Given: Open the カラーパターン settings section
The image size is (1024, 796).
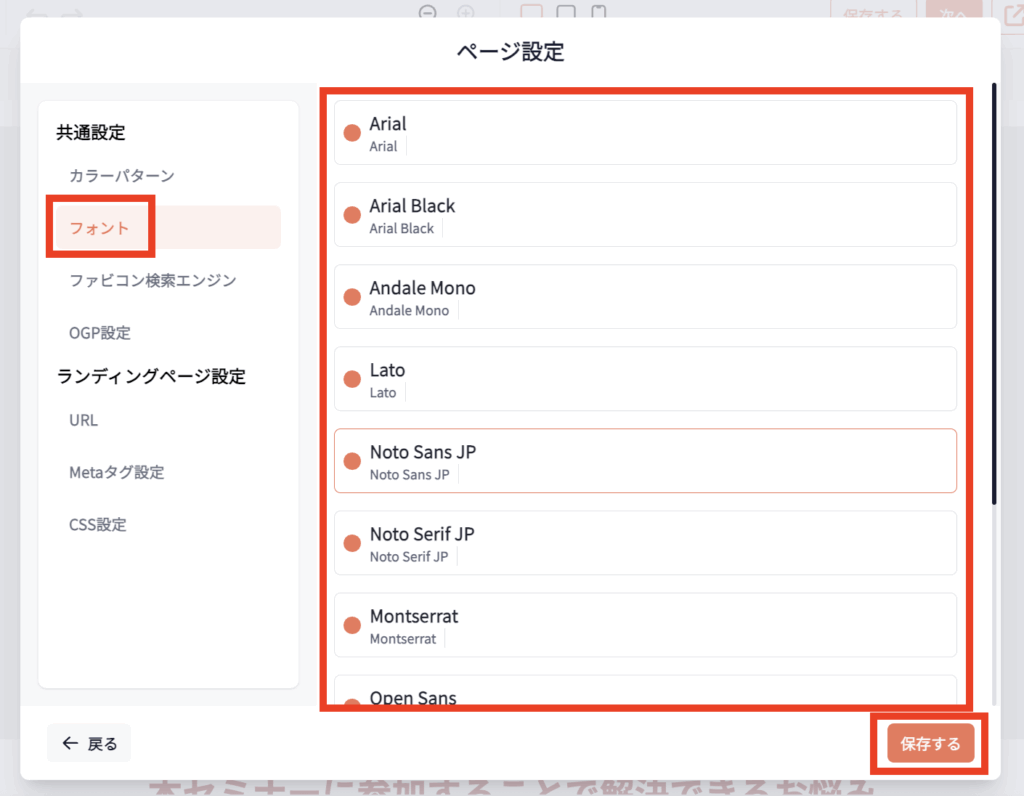Looking at the screenshot, I should pyautogui.click(x=122, y=176).
